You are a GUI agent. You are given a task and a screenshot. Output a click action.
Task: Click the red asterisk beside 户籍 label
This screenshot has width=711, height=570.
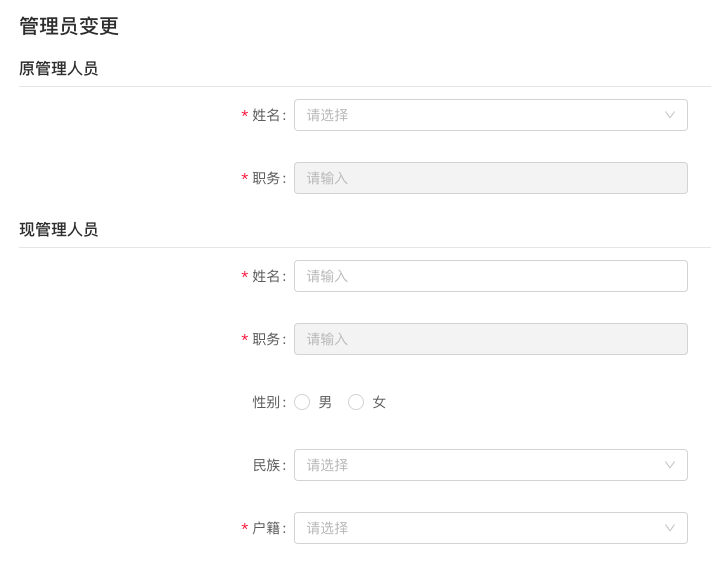click(245, 529)
